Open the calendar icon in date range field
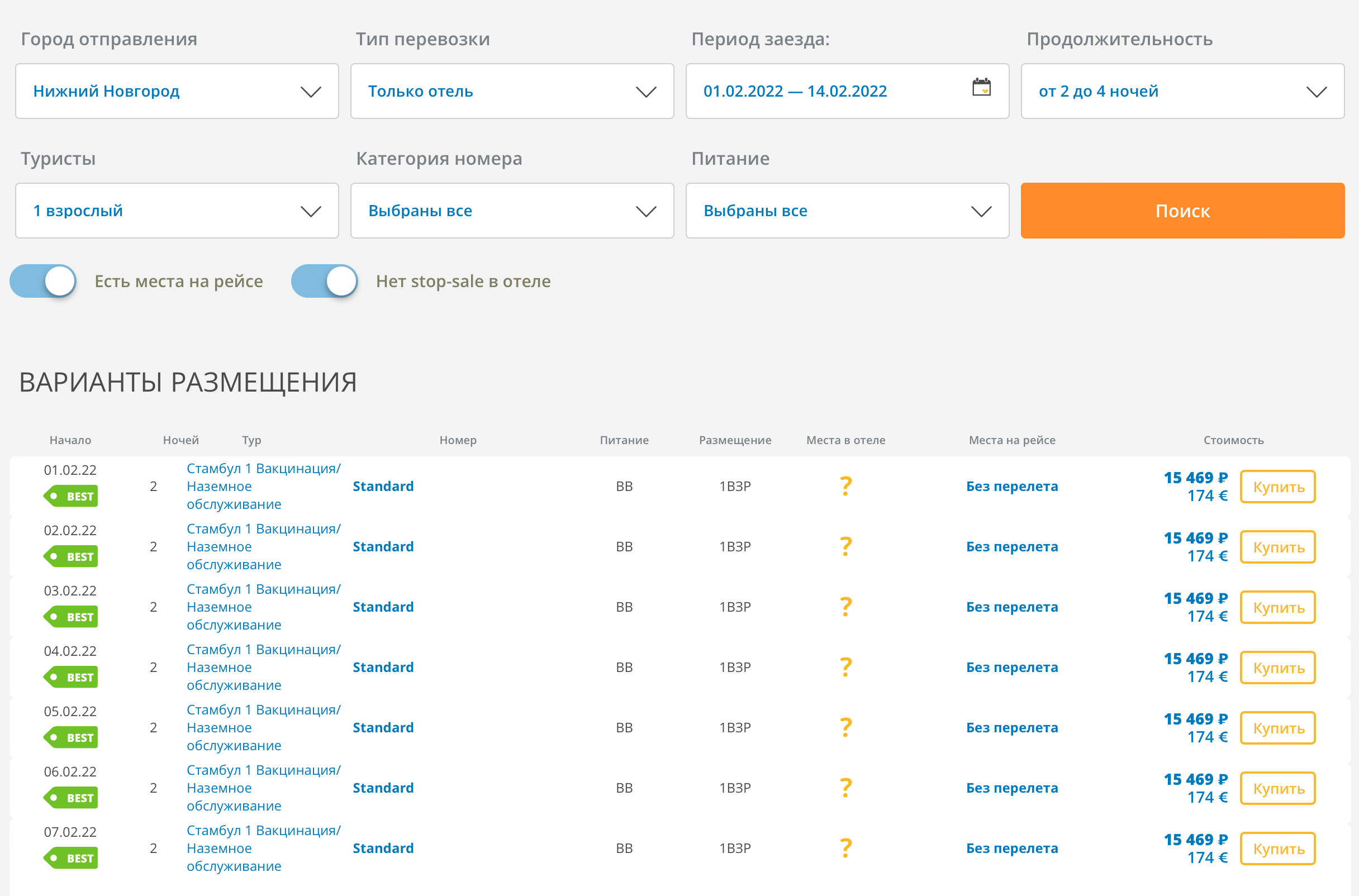The height and width of the screenshot is (896, 1359). click(981, 88)
